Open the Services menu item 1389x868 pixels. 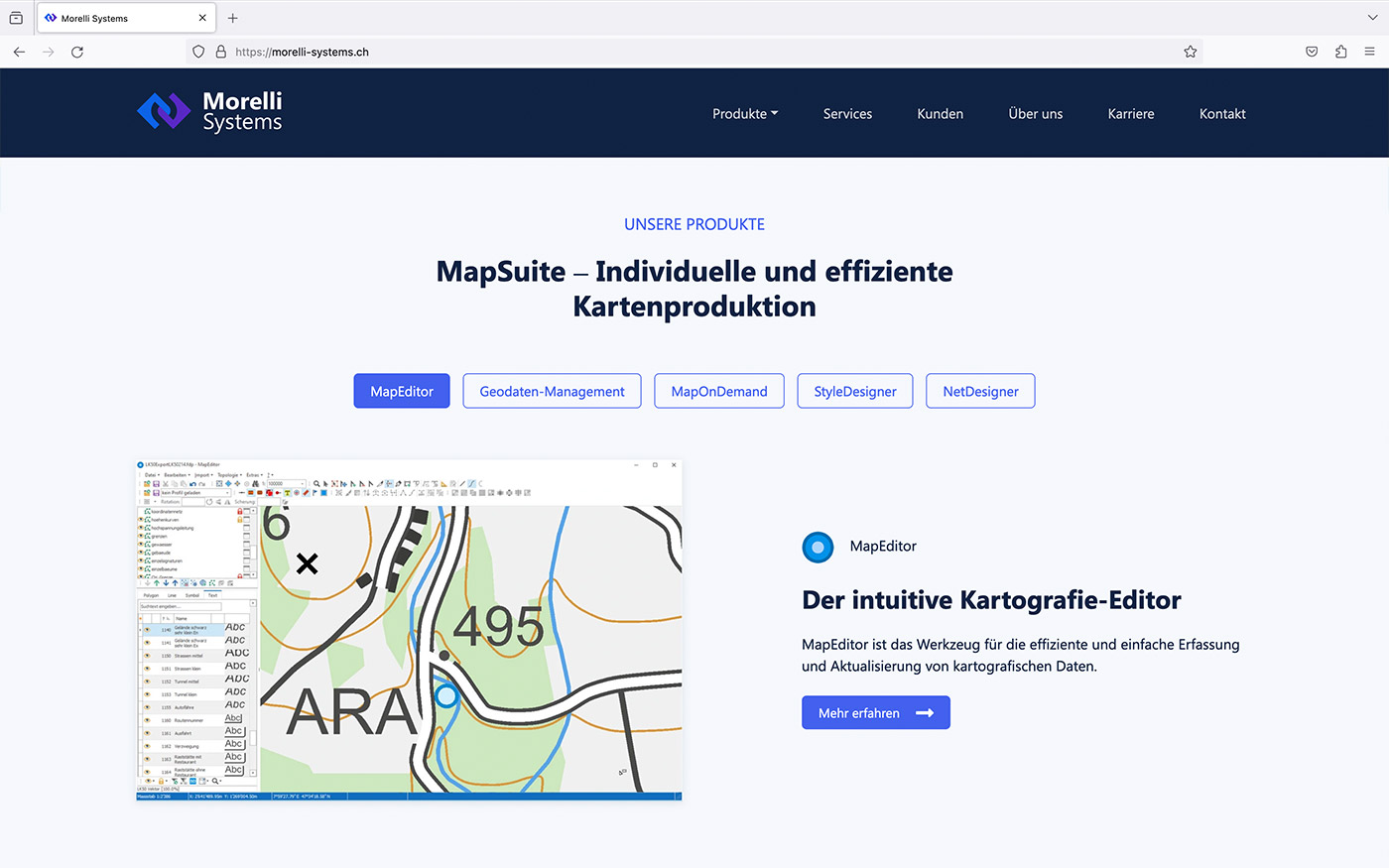(x=847, y=114)
